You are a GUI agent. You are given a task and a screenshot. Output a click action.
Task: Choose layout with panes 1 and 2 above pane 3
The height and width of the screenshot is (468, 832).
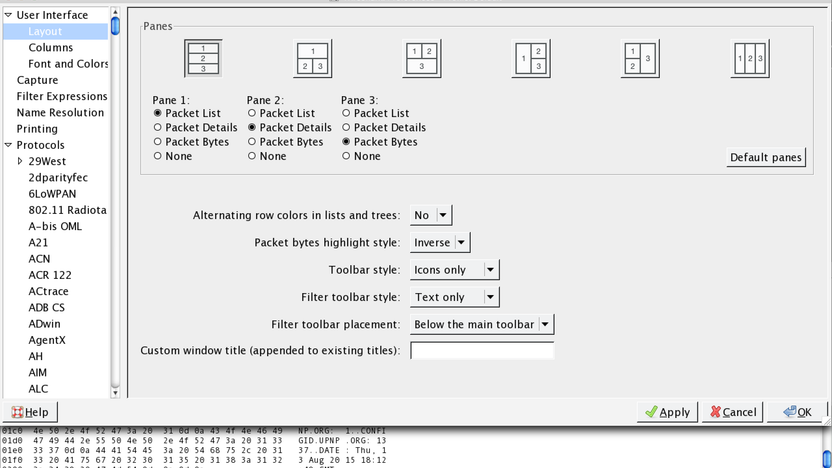[x=422, y=58]
